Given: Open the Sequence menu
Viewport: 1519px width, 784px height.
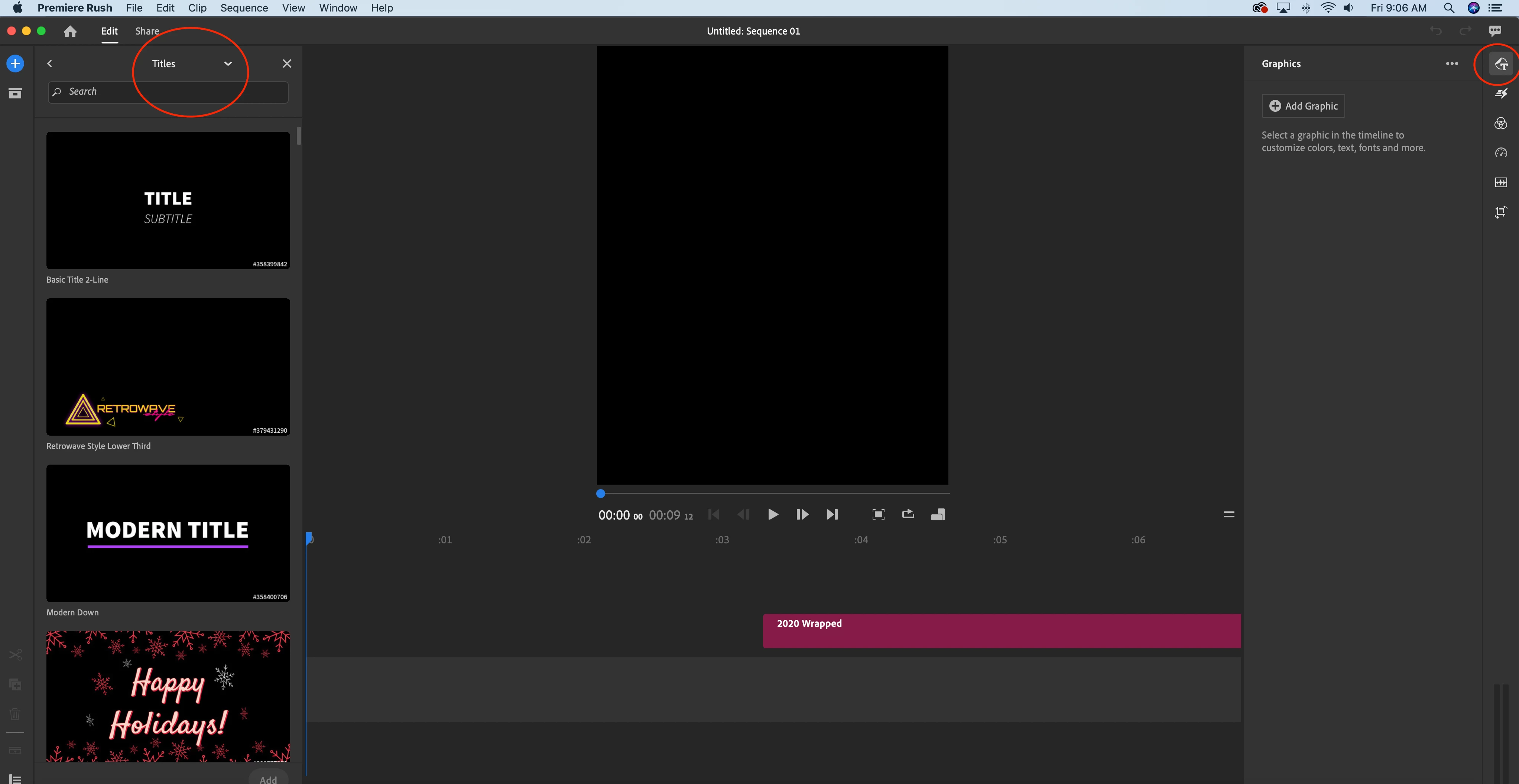Looking at the screenshot, I should coord(244,8).
